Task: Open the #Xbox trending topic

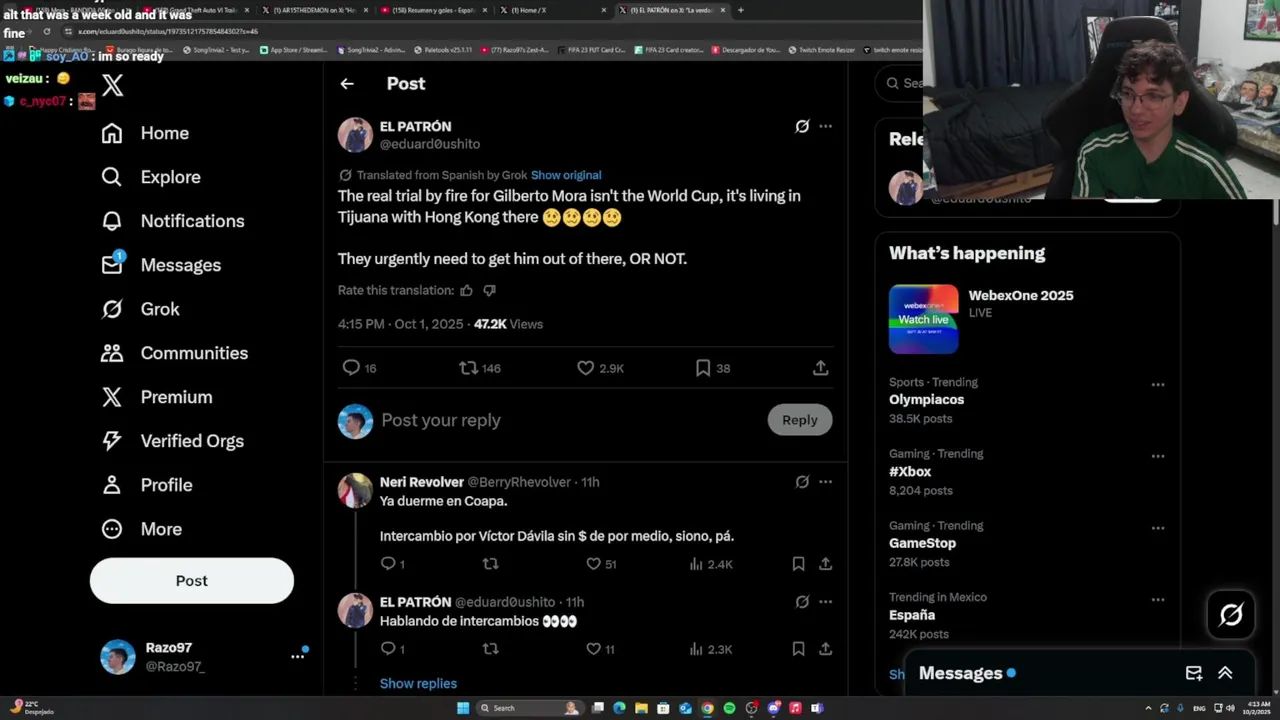Action: 910,472
